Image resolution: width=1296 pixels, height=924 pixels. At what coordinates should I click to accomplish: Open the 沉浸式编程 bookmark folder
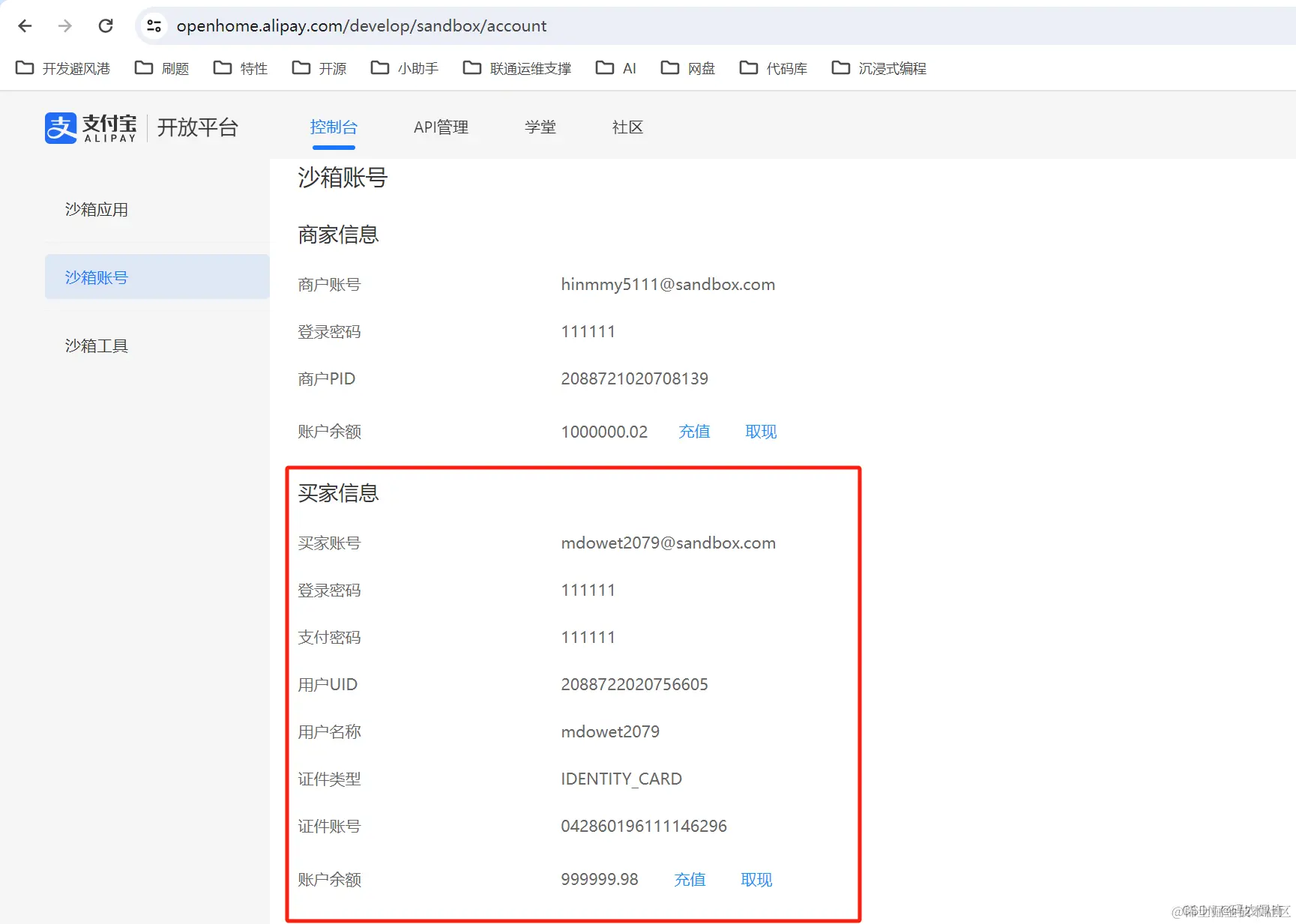[x=879, y=68]
